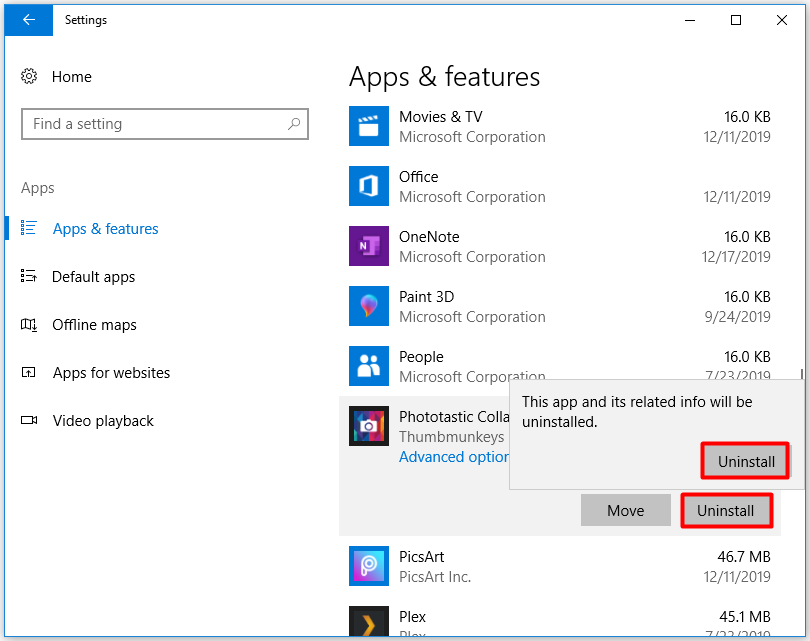Select the Office app icon
This screenshot has width=810, height=641.
coord(369,186)
